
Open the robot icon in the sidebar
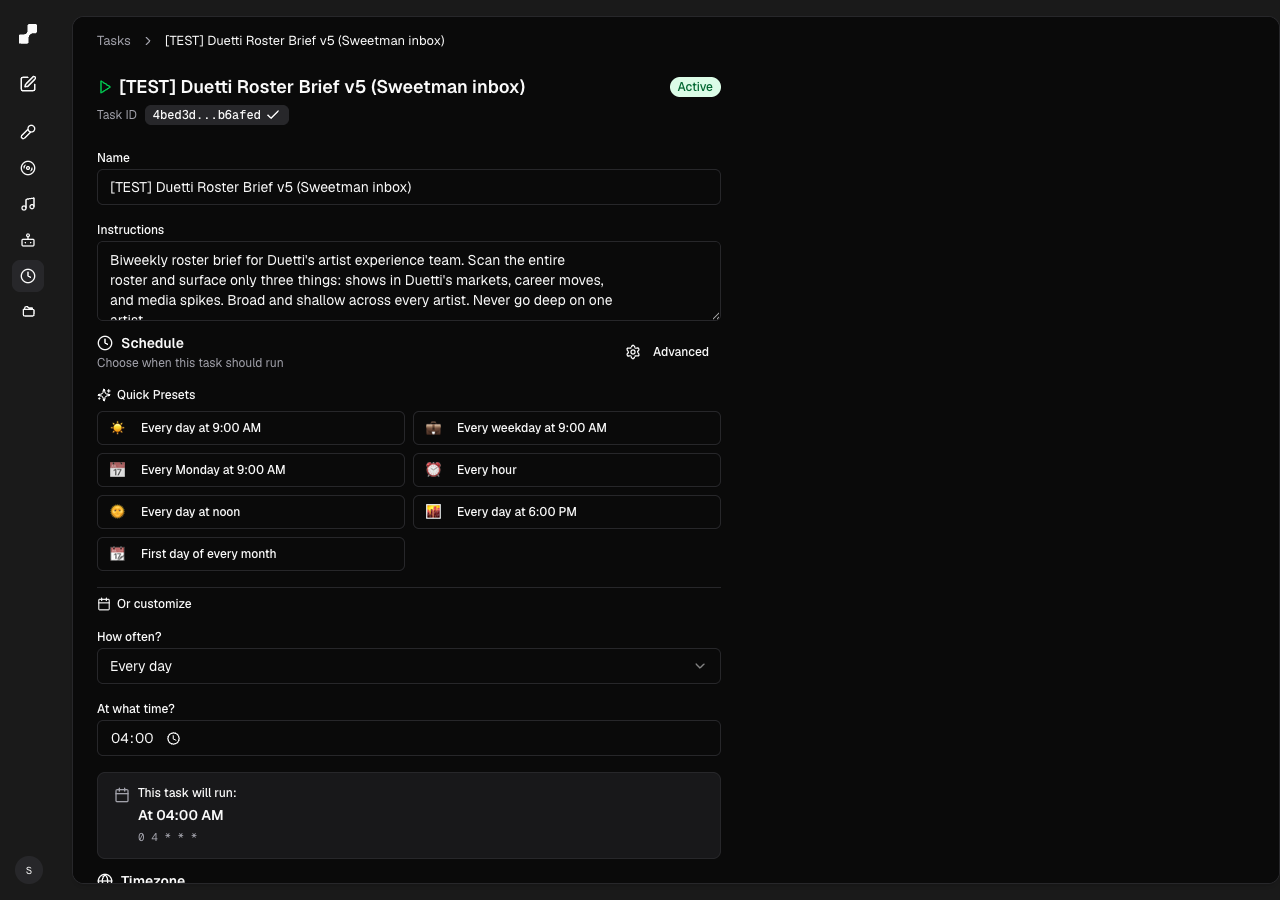28,240
